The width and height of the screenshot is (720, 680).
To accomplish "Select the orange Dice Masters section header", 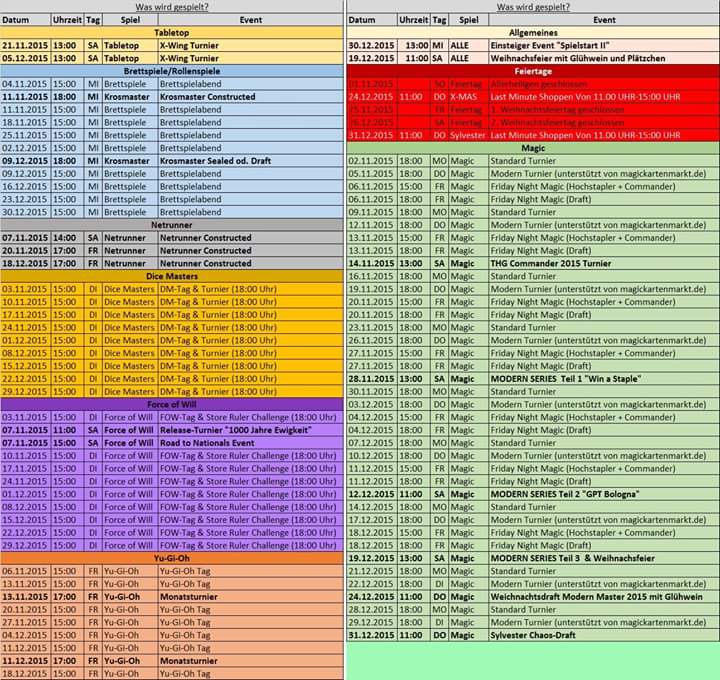I will click(x=172, y=276).
